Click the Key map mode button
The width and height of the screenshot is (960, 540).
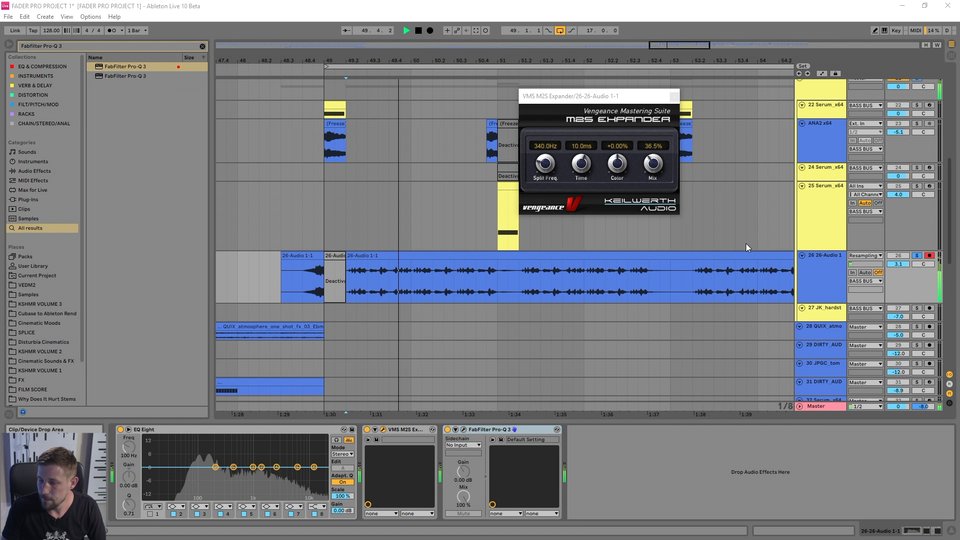(x=896, y=30)
